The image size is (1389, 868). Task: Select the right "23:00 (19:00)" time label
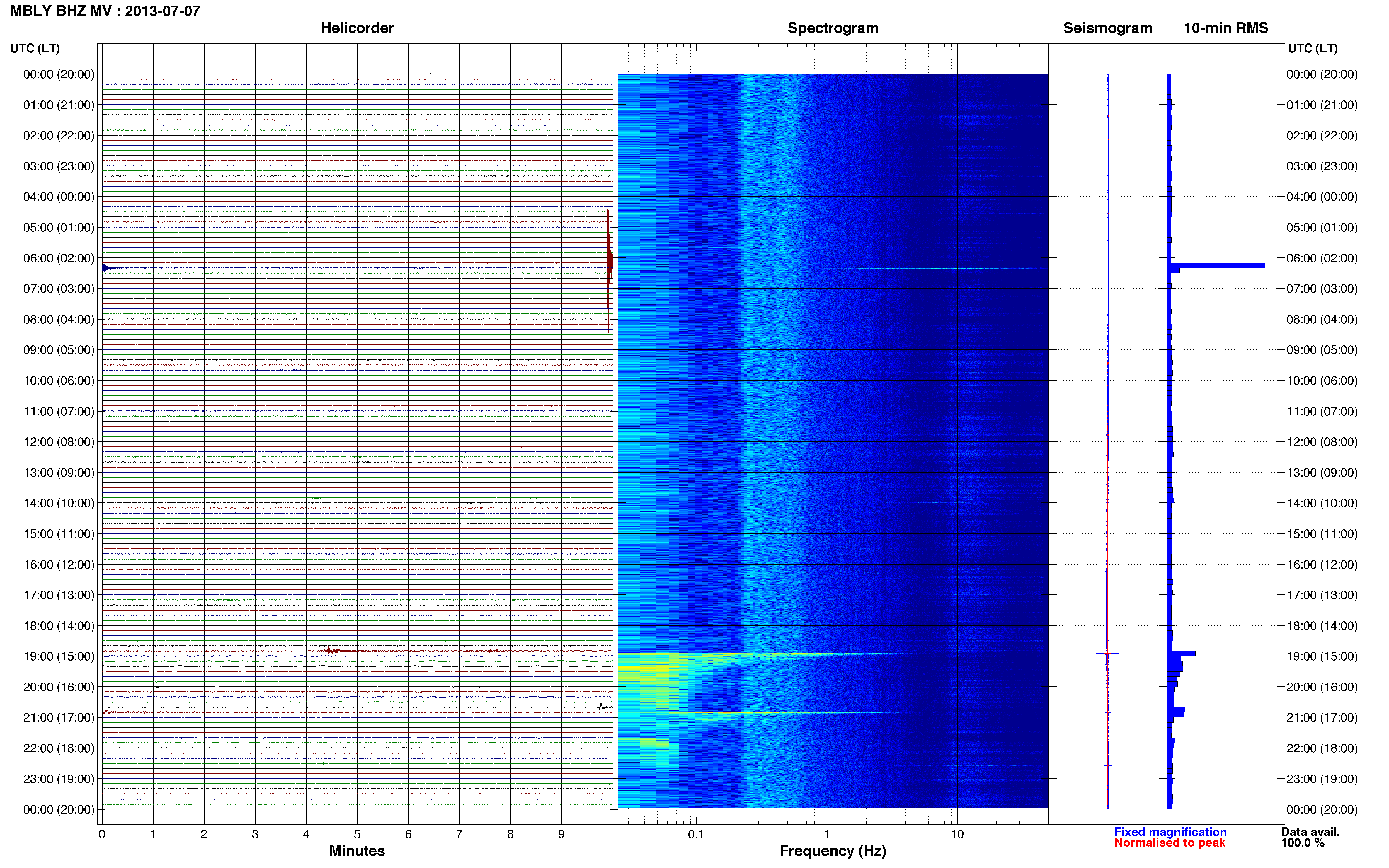point(1322,779)
